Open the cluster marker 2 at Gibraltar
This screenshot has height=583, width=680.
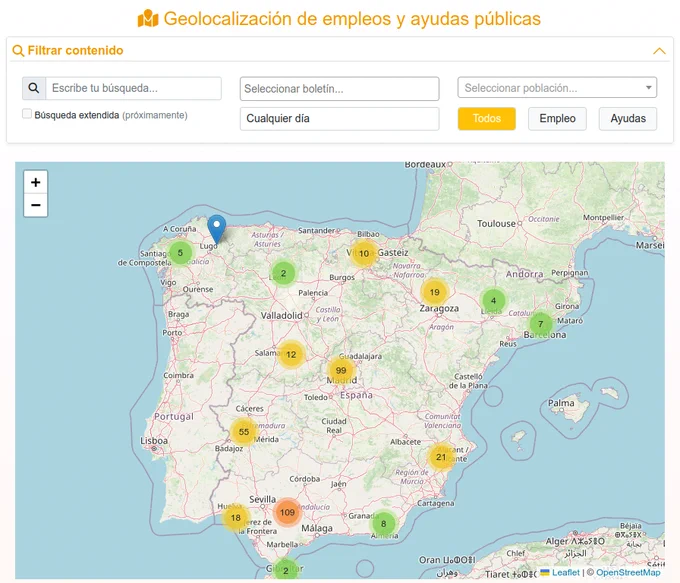click(285, 570)
